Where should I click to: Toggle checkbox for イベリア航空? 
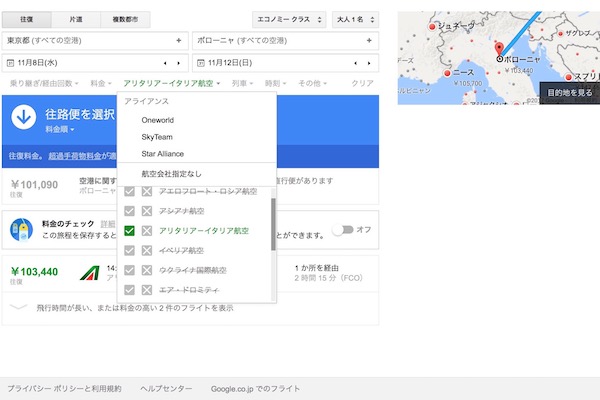[129, 251]
